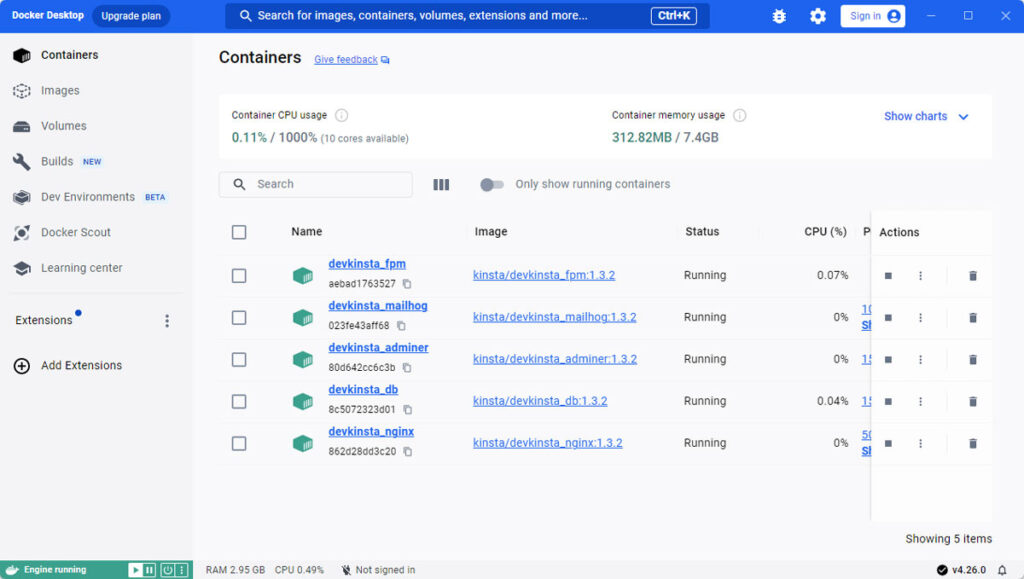Open the bug report icon
This screenshot has height=579, width=1024.
tap(779, 16)
